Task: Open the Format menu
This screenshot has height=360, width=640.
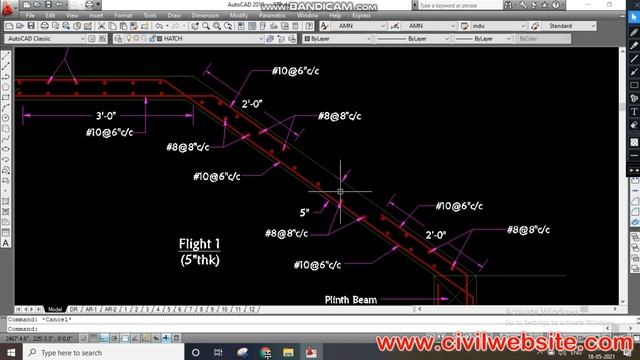Action: pyautogui.click(x=123, y=16)
